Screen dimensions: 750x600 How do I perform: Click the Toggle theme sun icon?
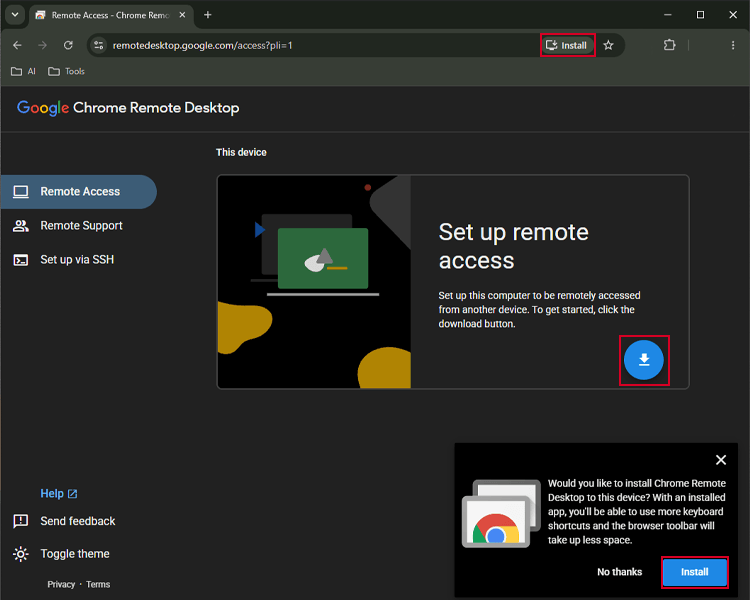coord(21,554)
